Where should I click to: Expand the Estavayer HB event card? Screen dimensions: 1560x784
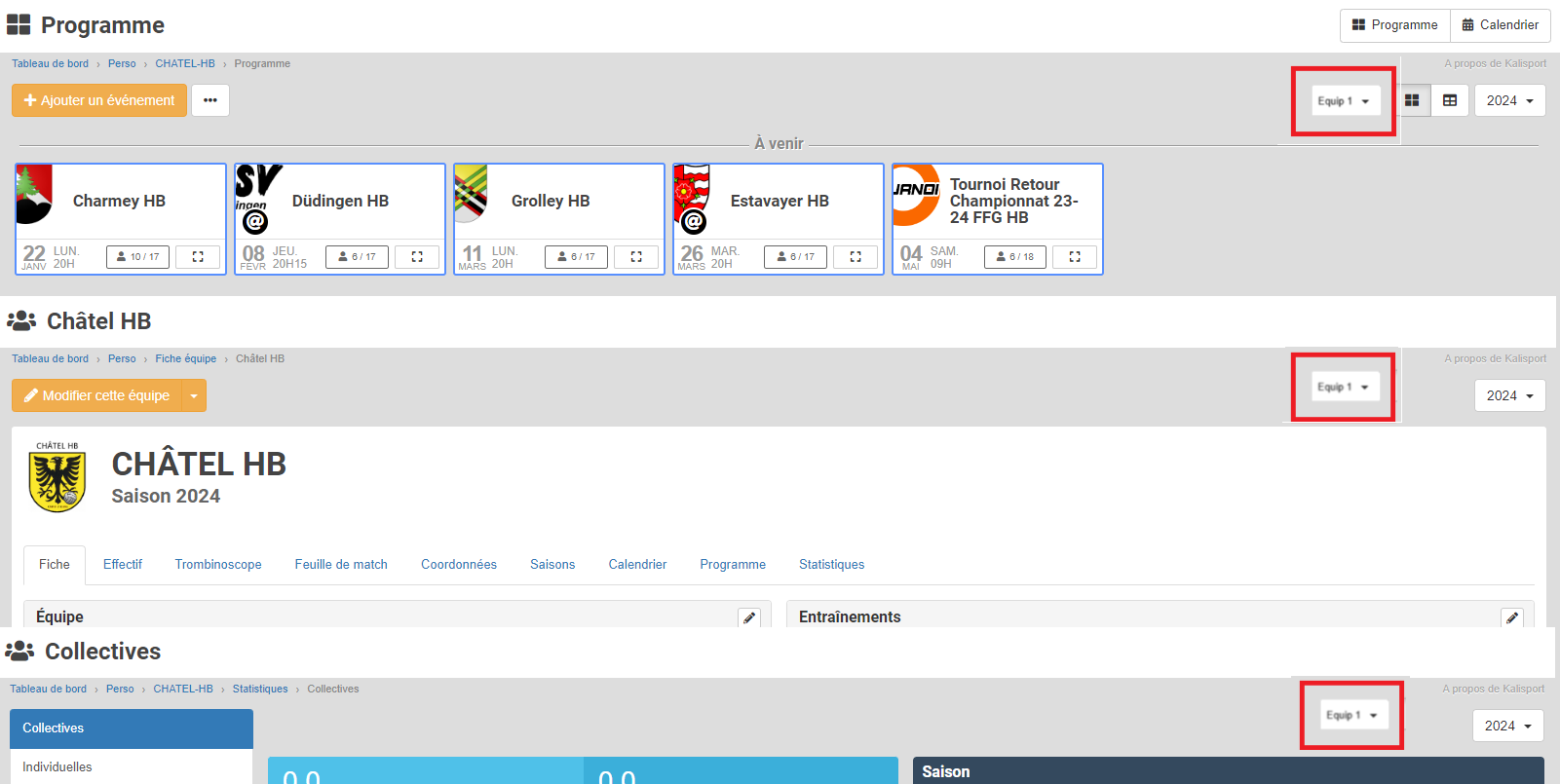tap(856, 257)
